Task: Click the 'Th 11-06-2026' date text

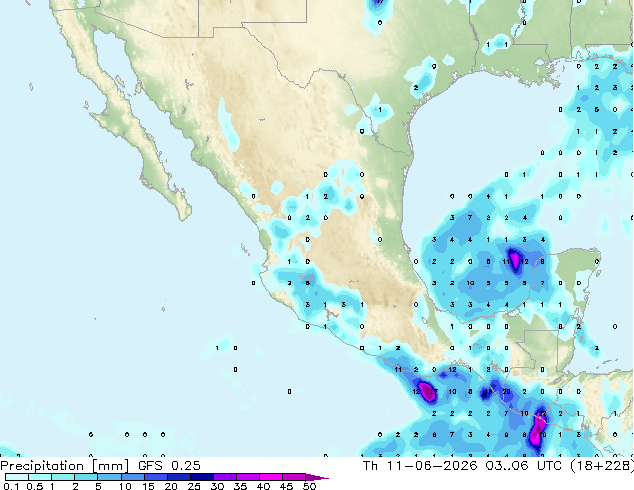Action: coord(420,466)
